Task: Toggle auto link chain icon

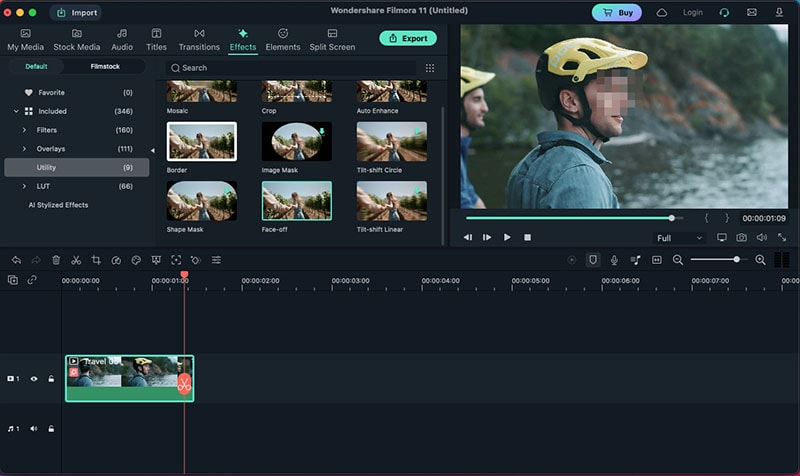Action: [32, 280]
